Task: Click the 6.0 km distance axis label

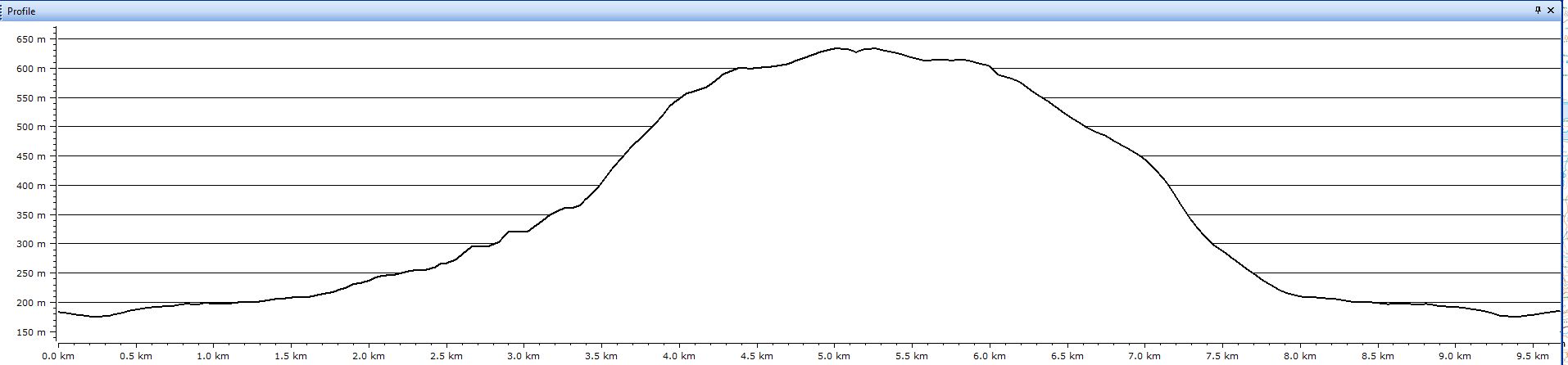Action: point(989,356)
